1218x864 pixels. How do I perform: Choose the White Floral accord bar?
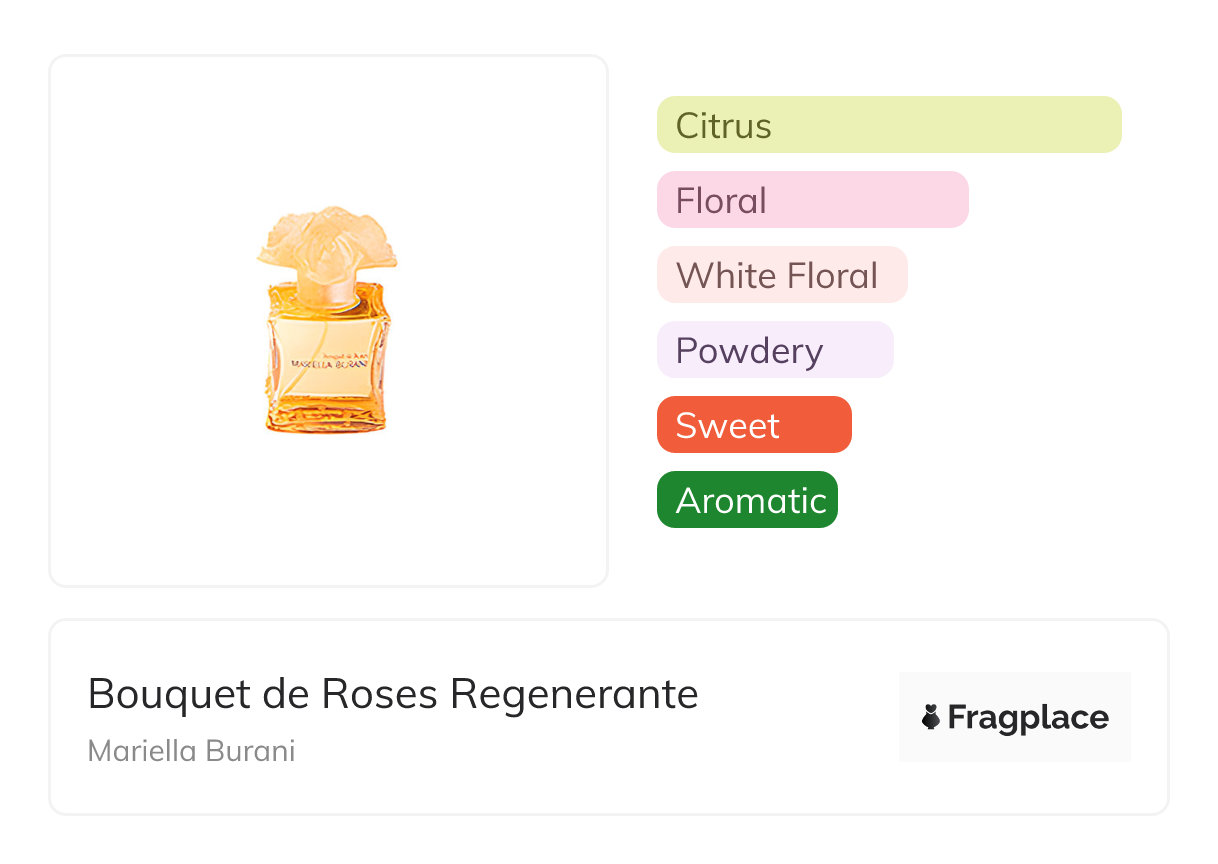(x=781, y=275)
